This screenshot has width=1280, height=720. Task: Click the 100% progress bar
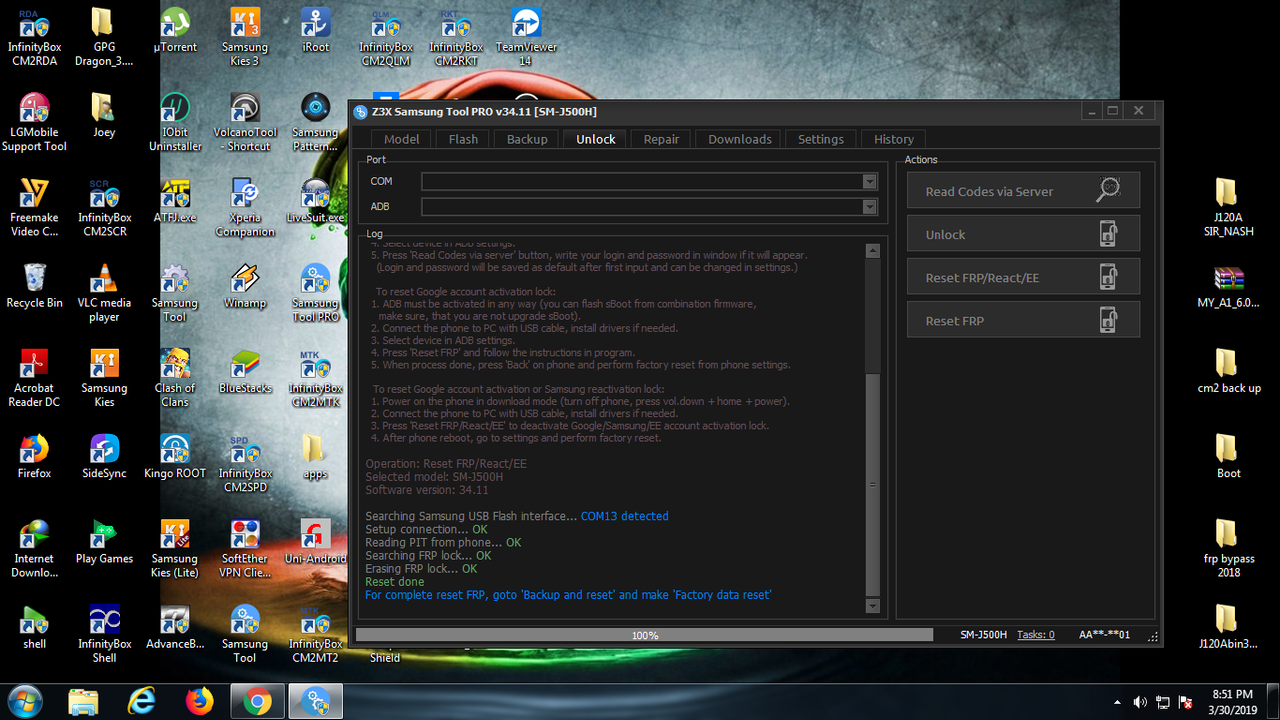(645, 635)
